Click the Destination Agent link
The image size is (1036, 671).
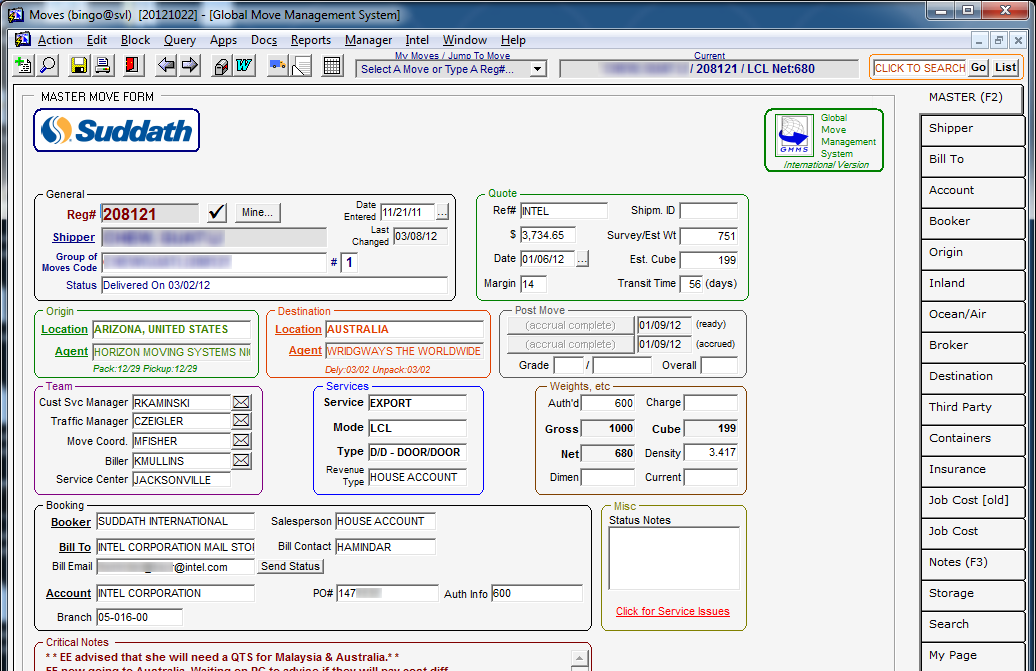coord(305,351)
